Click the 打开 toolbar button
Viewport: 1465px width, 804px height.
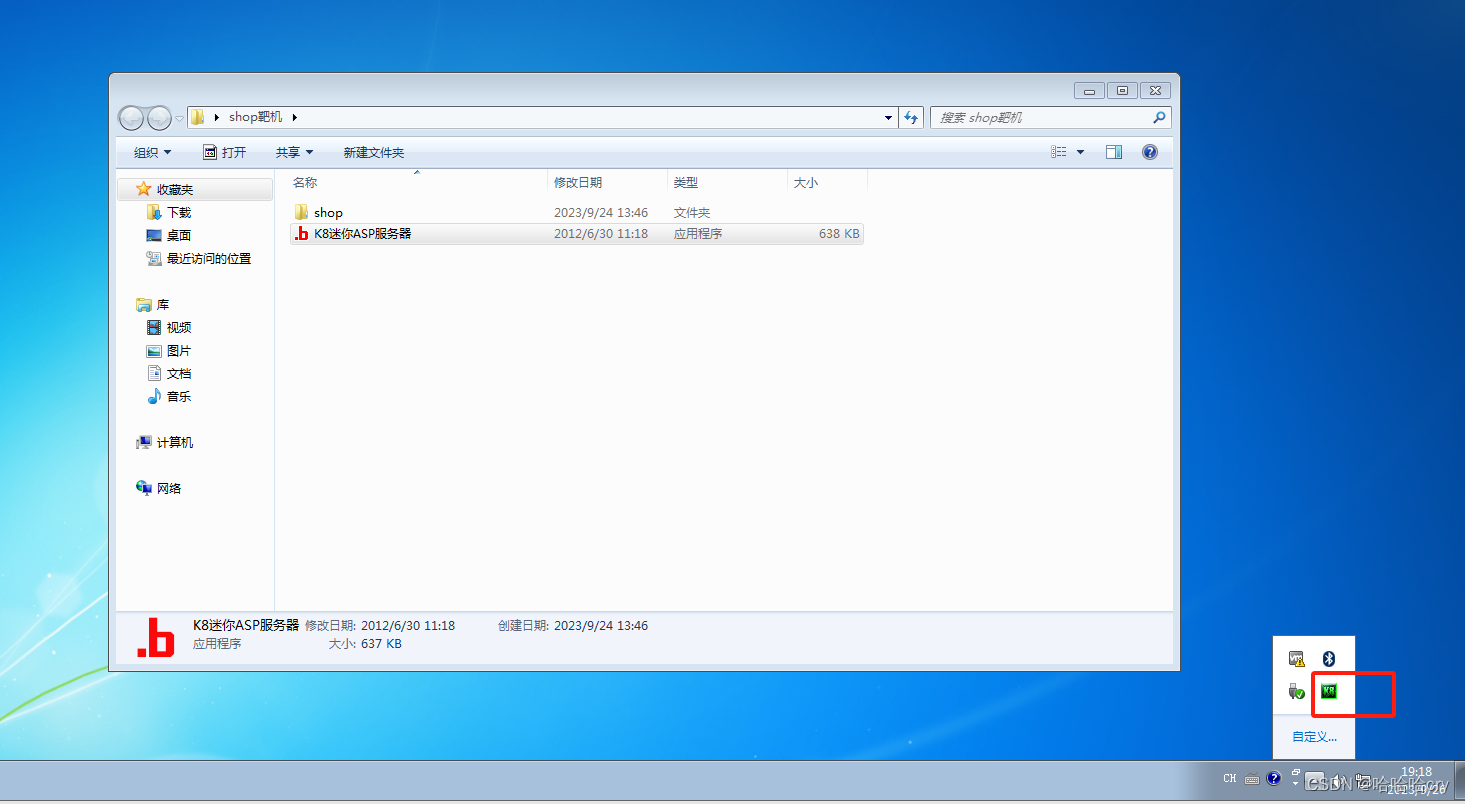[x=224, y=152]
